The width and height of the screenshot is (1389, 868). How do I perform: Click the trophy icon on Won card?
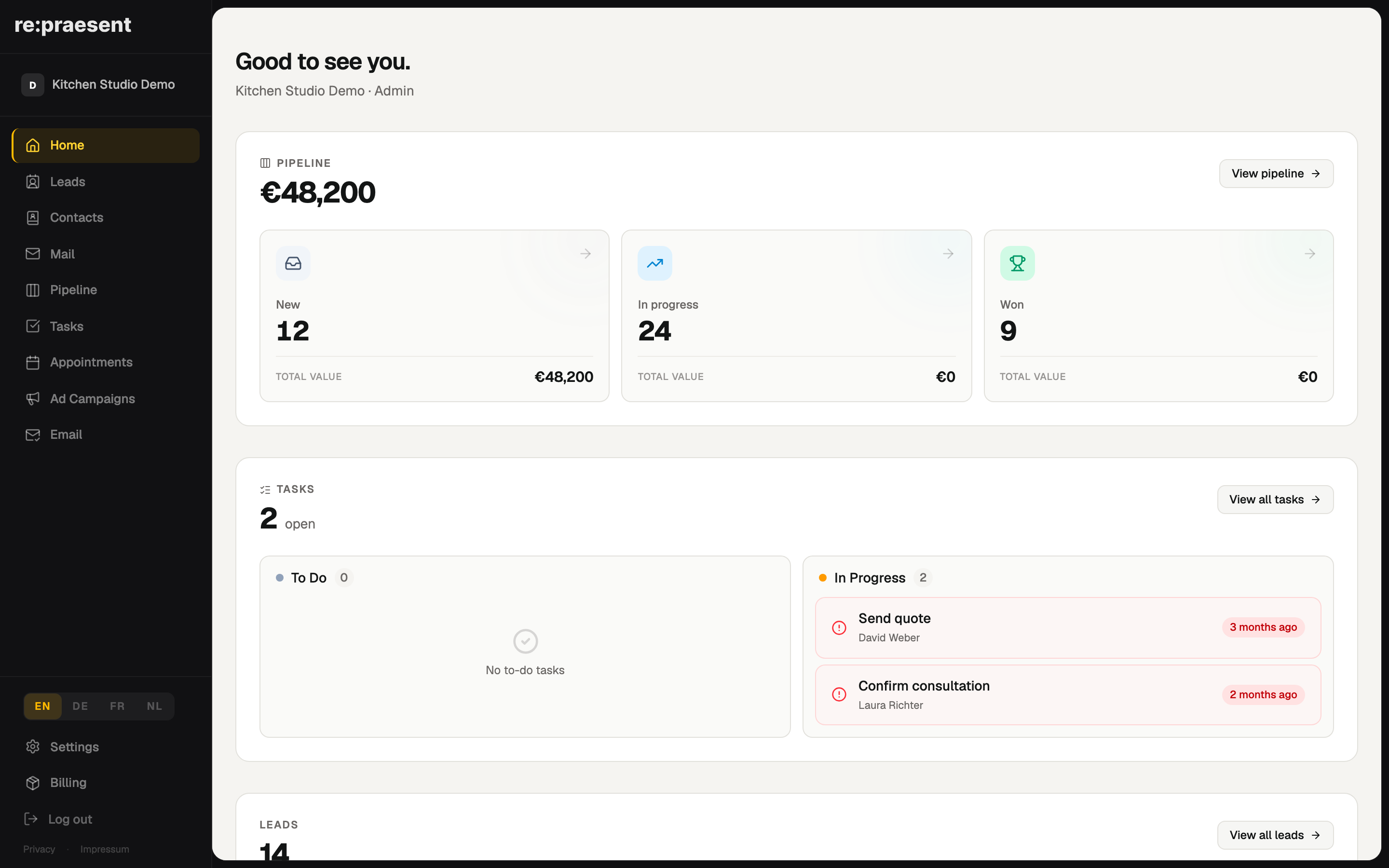1017,263
